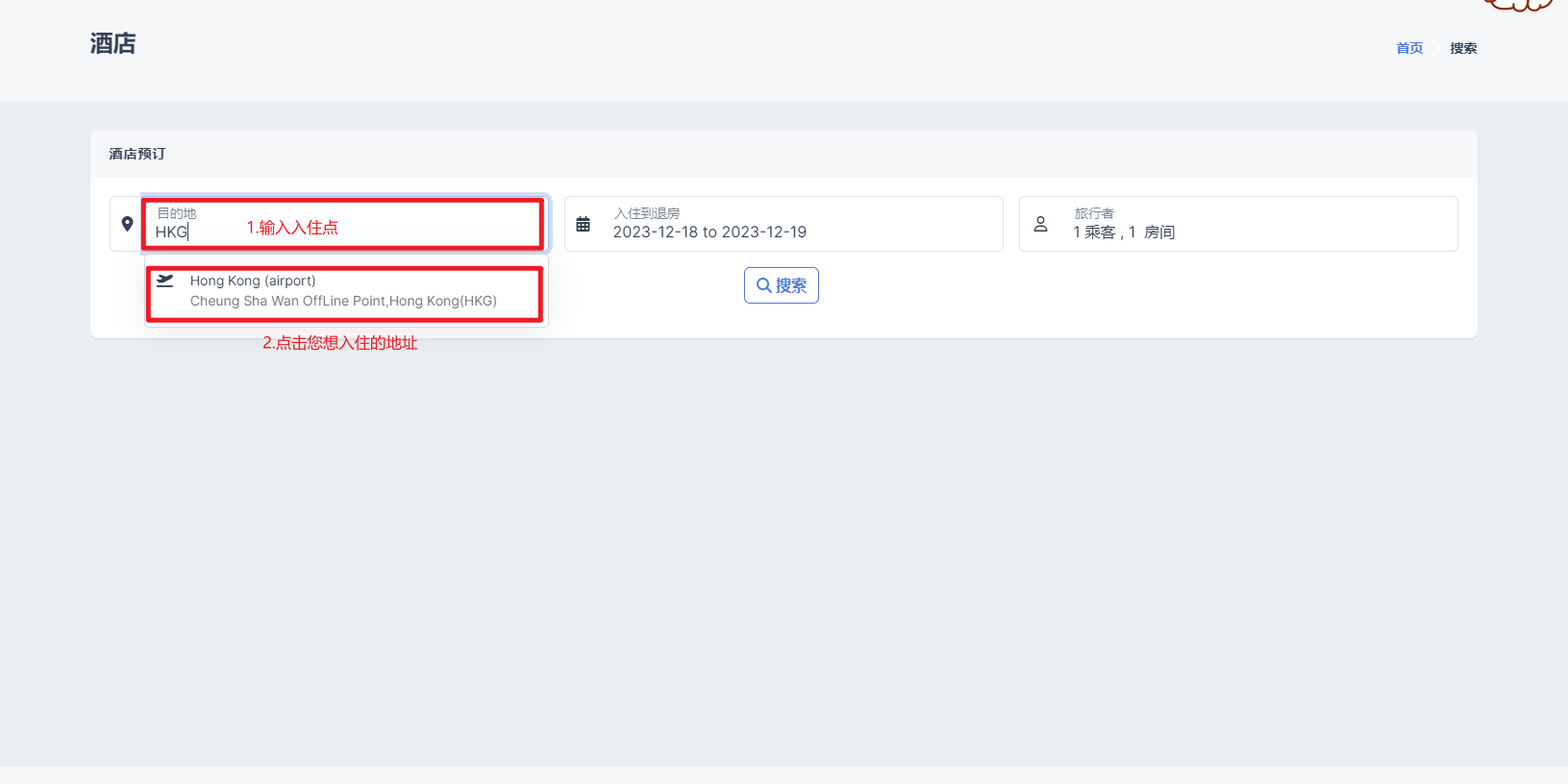This screenshot has width=1568, height=784.
Task: Click the person icon beside 旅行者
Action: 1040,224
